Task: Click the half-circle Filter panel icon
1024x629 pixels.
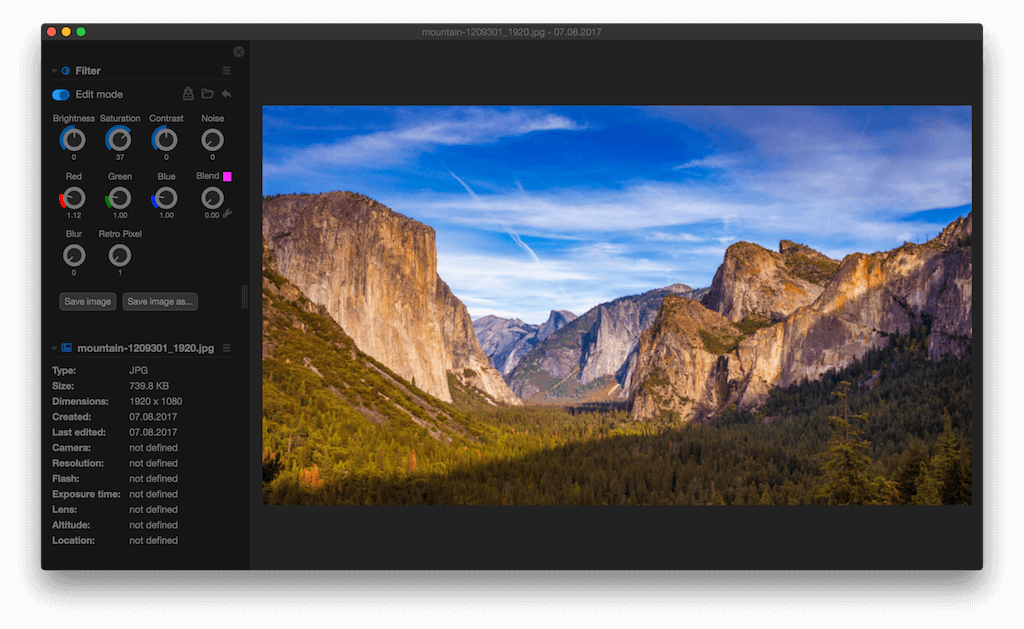Action: (65, 71)
